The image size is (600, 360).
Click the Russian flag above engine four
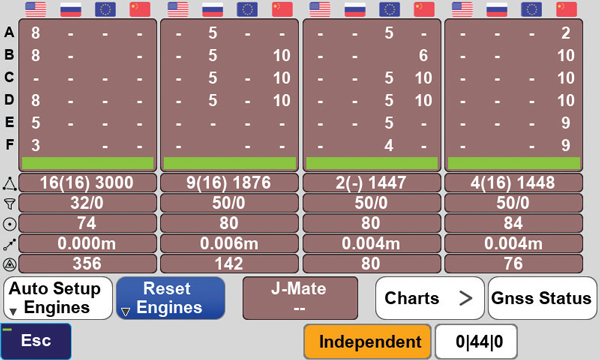tap(497, 10)
